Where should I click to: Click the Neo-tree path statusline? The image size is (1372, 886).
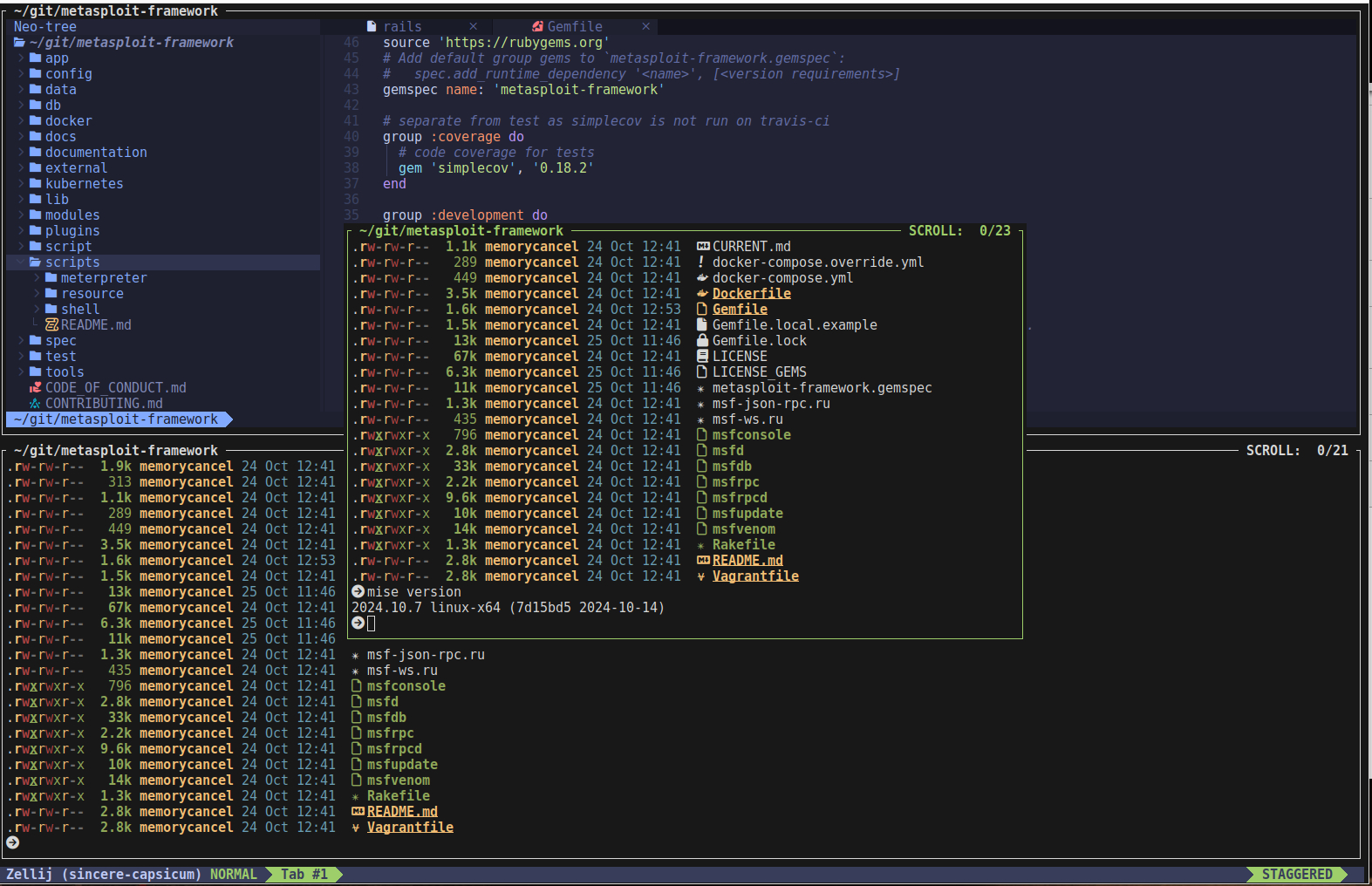pos(119,419)
